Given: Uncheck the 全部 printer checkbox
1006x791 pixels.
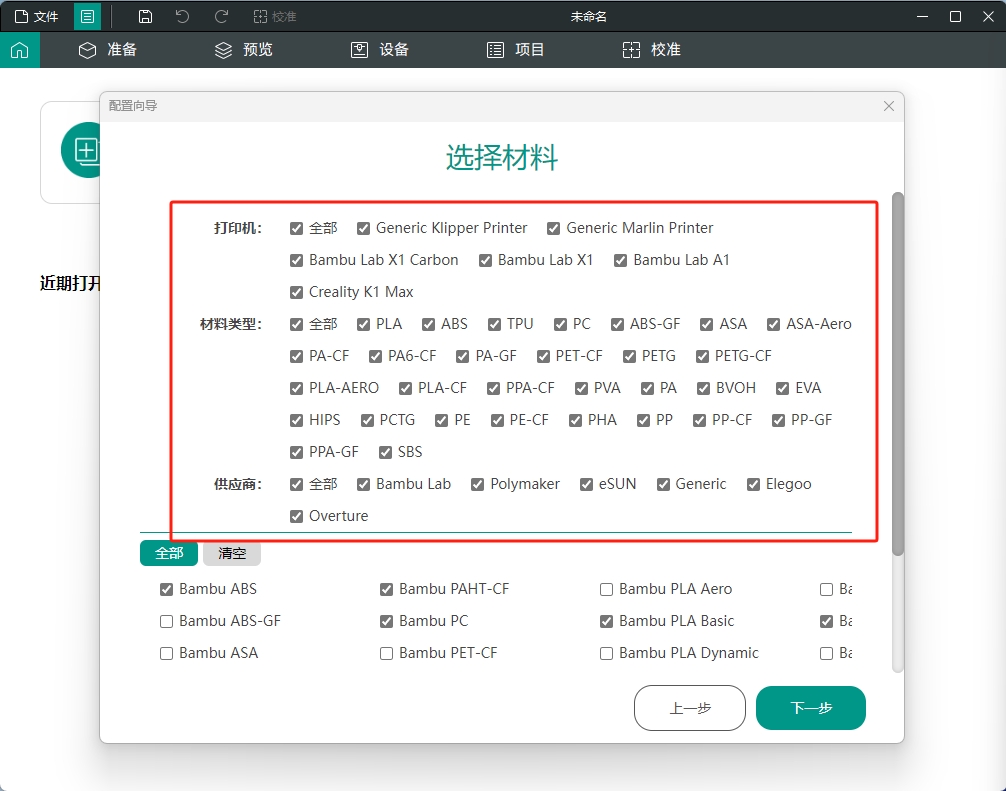Looking at the screenshot, I should [x=296, y=228].
